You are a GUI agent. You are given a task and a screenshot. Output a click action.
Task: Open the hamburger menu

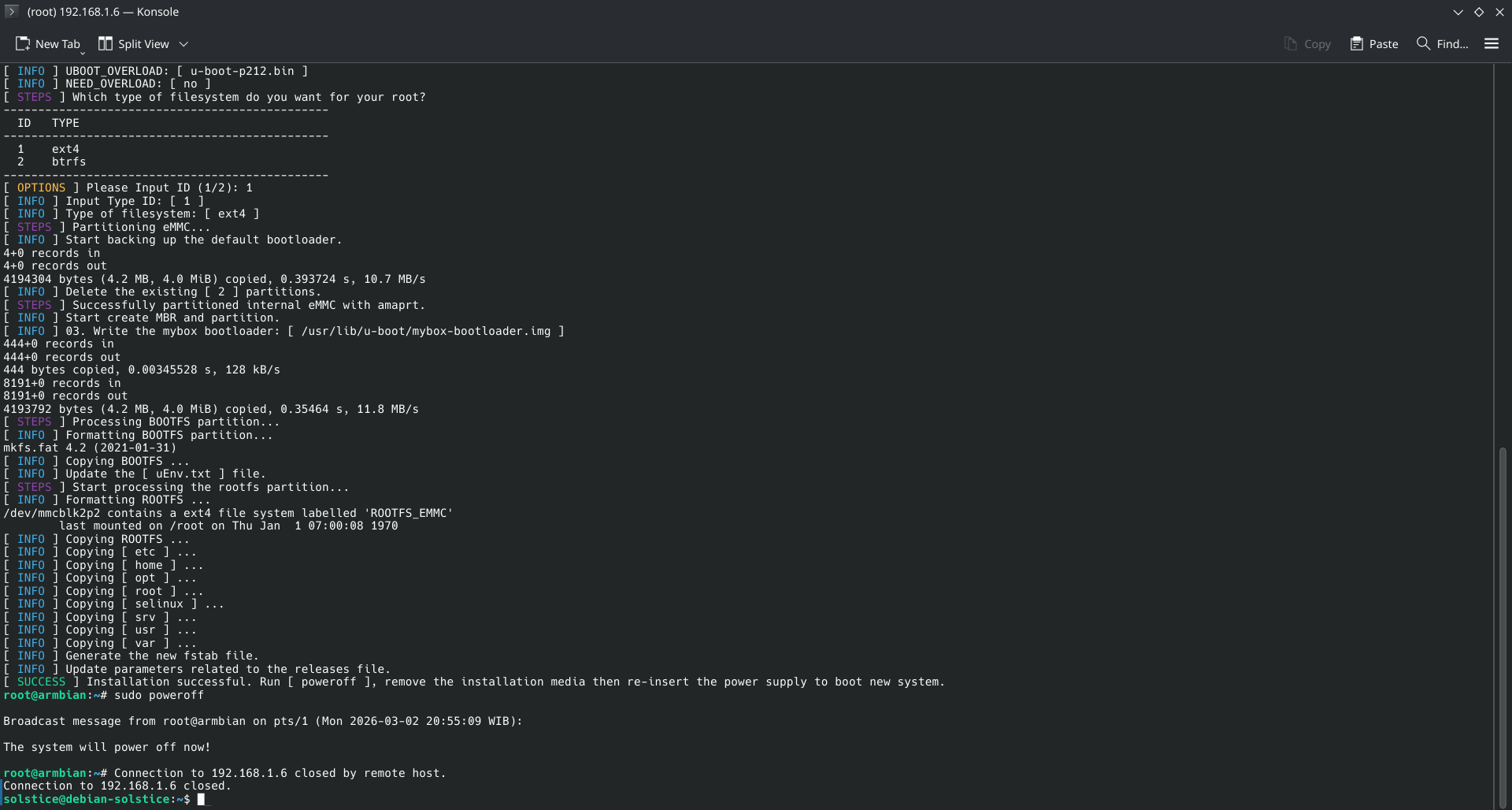click(1491, 44)
